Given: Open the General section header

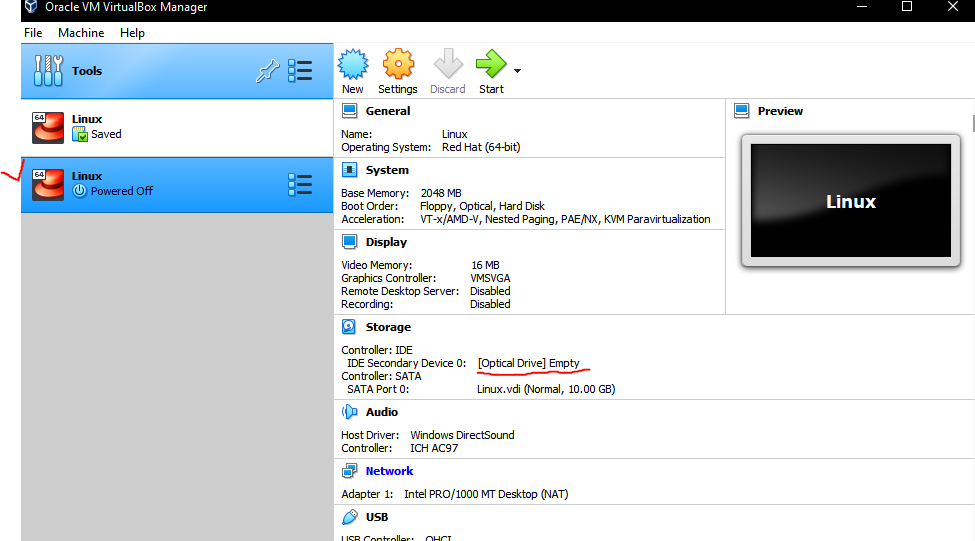Looking at the screenshot, I should pos(388,111).
